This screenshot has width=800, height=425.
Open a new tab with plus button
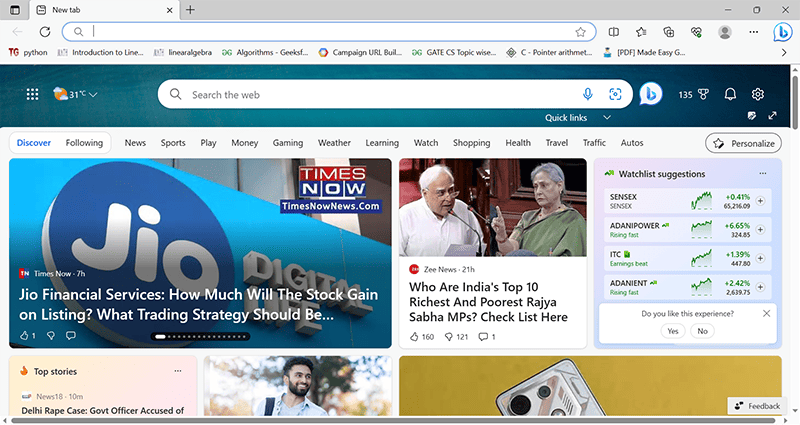(190, 10)
